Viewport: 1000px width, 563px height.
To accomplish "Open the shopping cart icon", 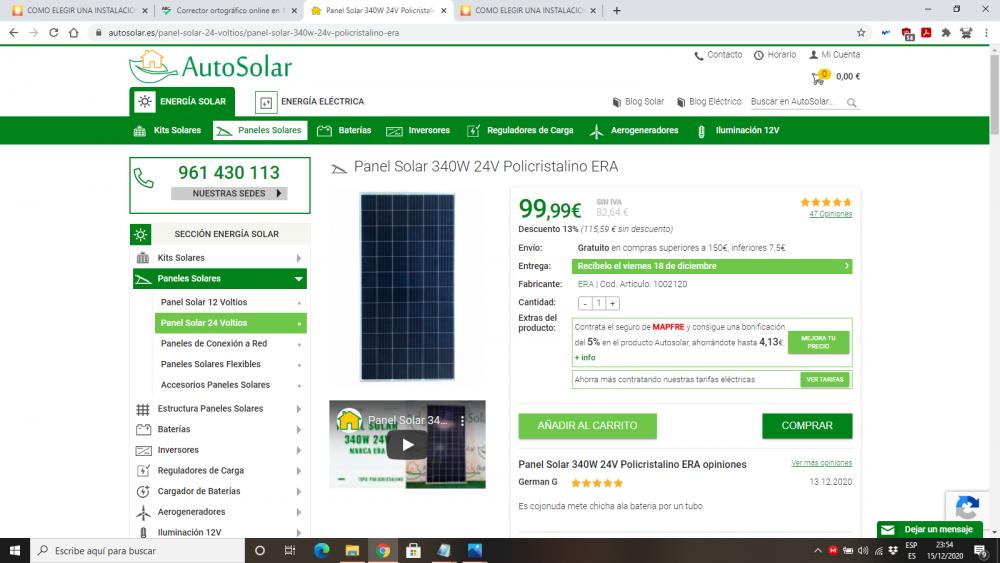I will click(820, 77).
